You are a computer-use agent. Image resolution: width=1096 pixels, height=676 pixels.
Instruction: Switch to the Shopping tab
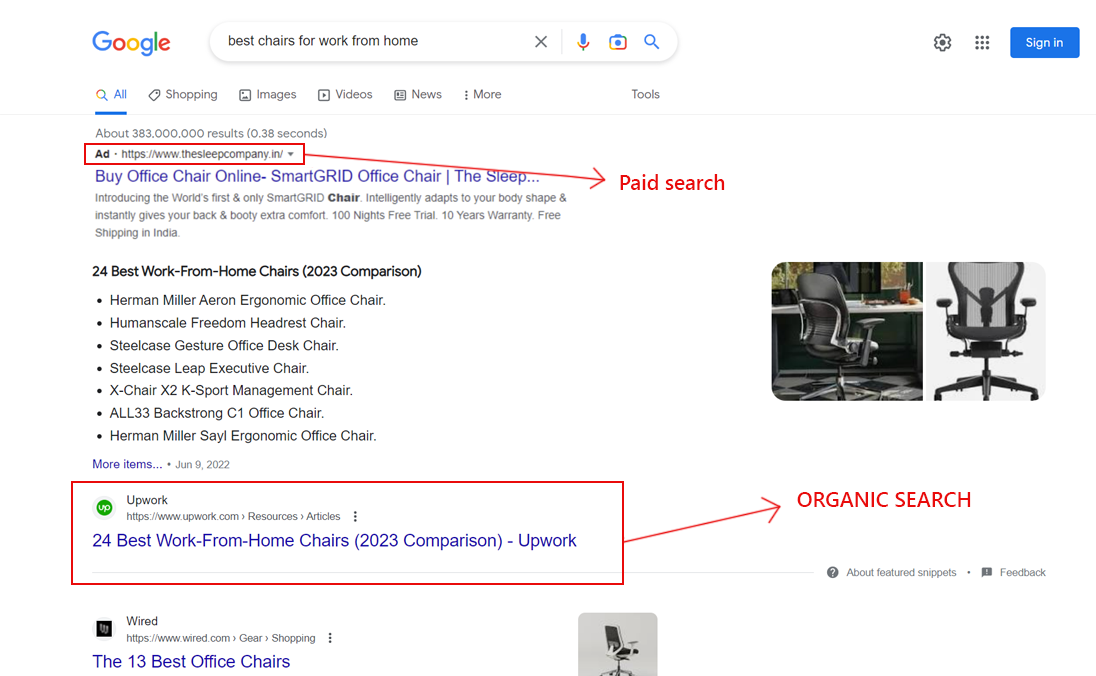(x=183, y=94)
